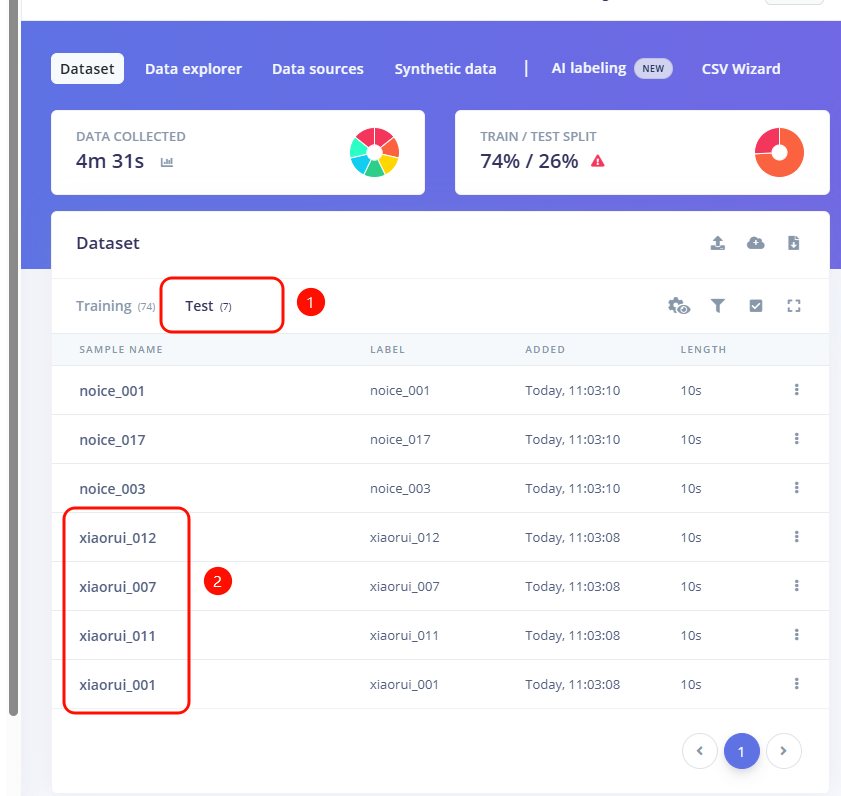Click page 1 pagination button
The width and height of the screenshot is (841, 796).
coord(741,751)
